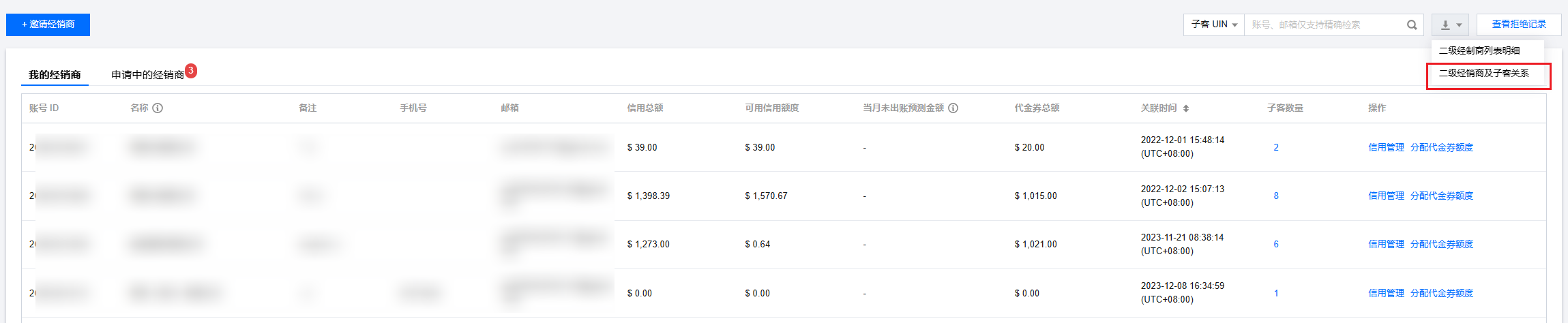
Task: Open the 子客 UIN search-type dropdown
Action: coord(1214,25)
